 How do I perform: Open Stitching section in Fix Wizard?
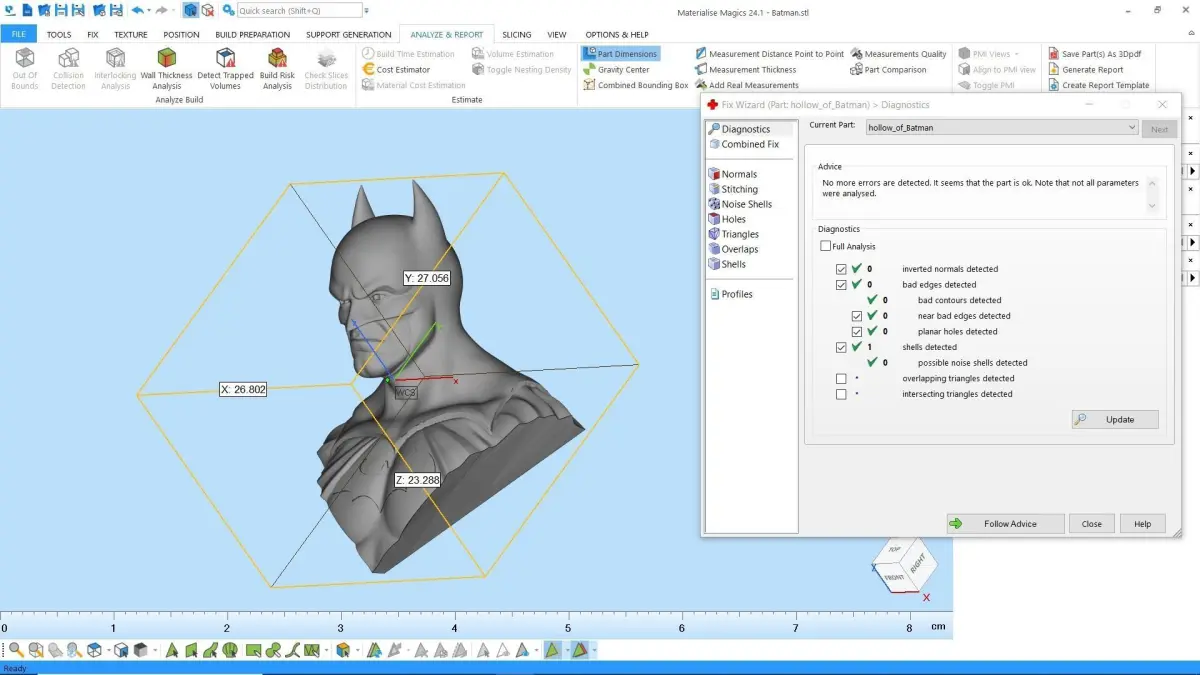[732, 189]
